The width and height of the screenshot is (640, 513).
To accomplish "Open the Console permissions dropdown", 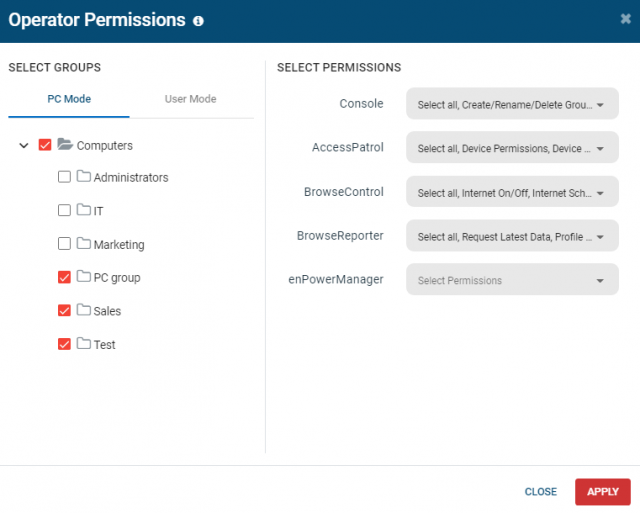I will [512, 104].
